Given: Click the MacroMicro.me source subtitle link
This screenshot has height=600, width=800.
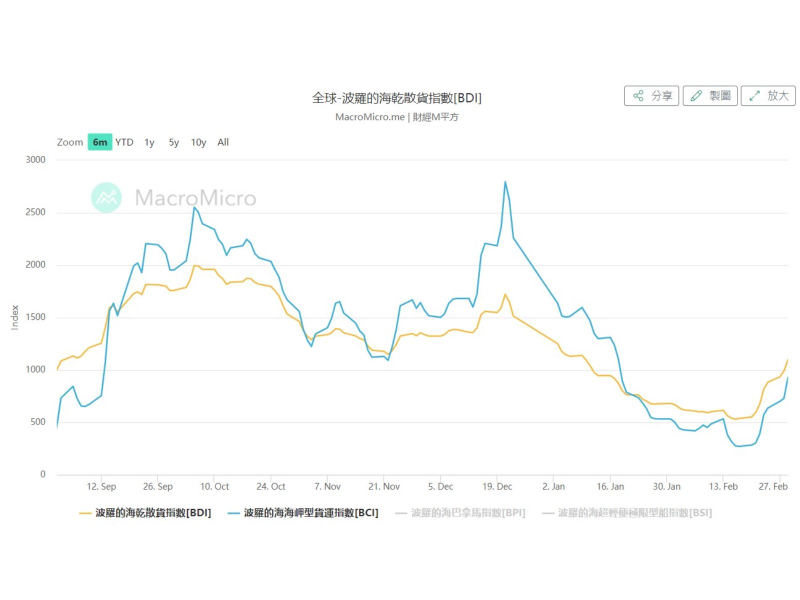Looking at the screenshot, I should pos(368,117).
